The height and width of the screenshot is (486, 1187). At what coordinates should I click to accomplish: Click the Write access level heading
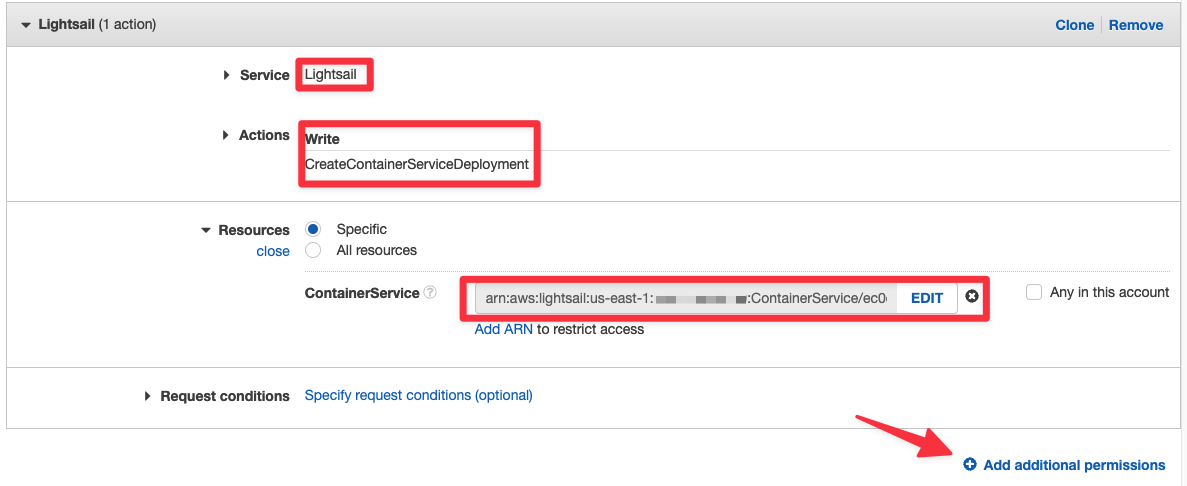pyautogui.click(x=322, y=139)
